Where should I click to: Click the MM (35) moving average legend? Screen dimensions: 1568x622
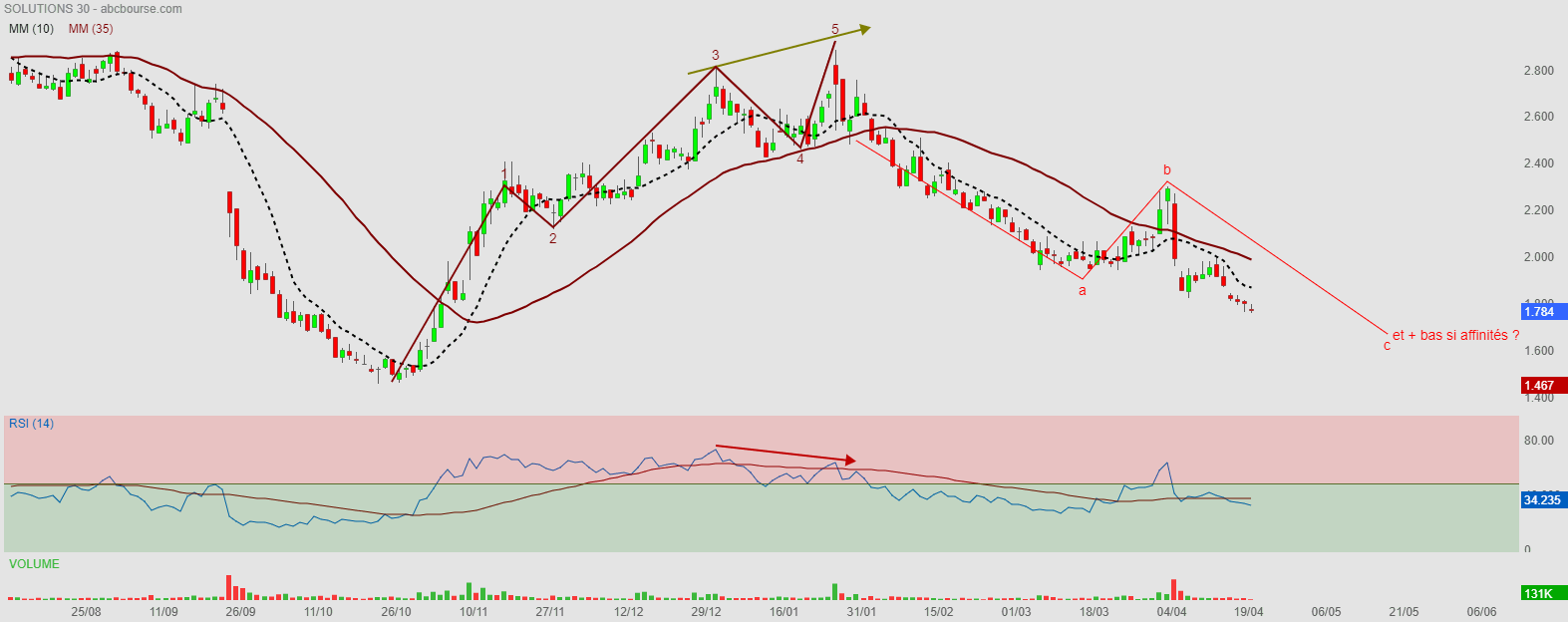point(91,29)
